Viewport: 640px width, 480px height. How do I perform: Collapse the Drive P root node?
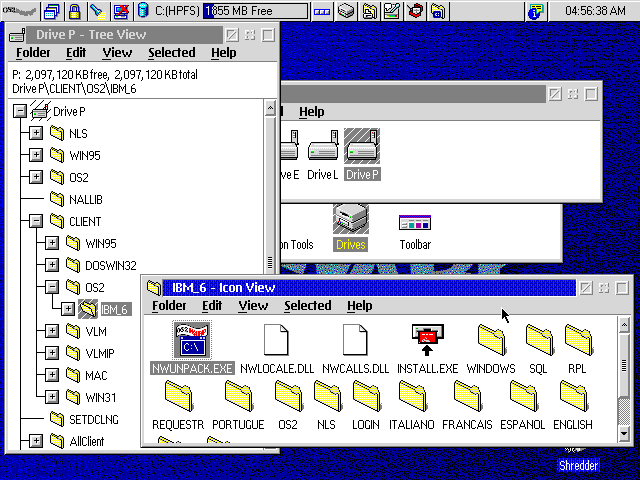tap(20, 111)
